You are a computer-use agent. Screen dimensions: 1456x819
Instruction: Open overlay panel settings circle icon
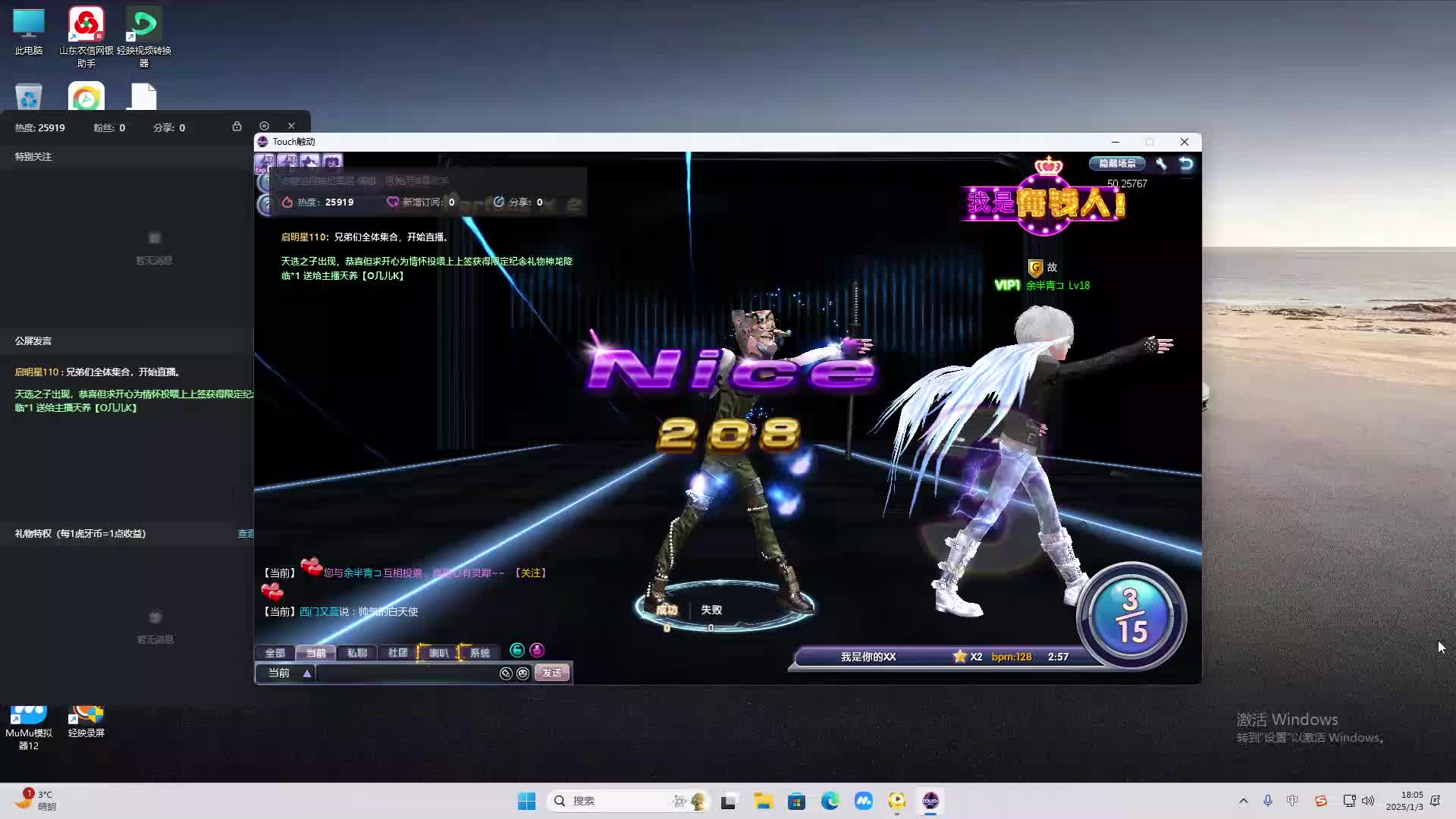point(264,126)
